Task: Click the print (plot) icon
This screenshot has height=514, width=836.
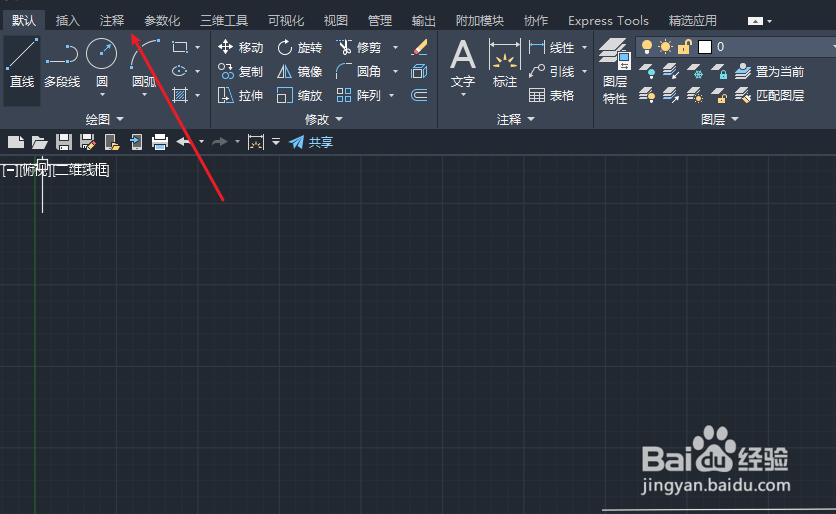Action: pos(160,142)
